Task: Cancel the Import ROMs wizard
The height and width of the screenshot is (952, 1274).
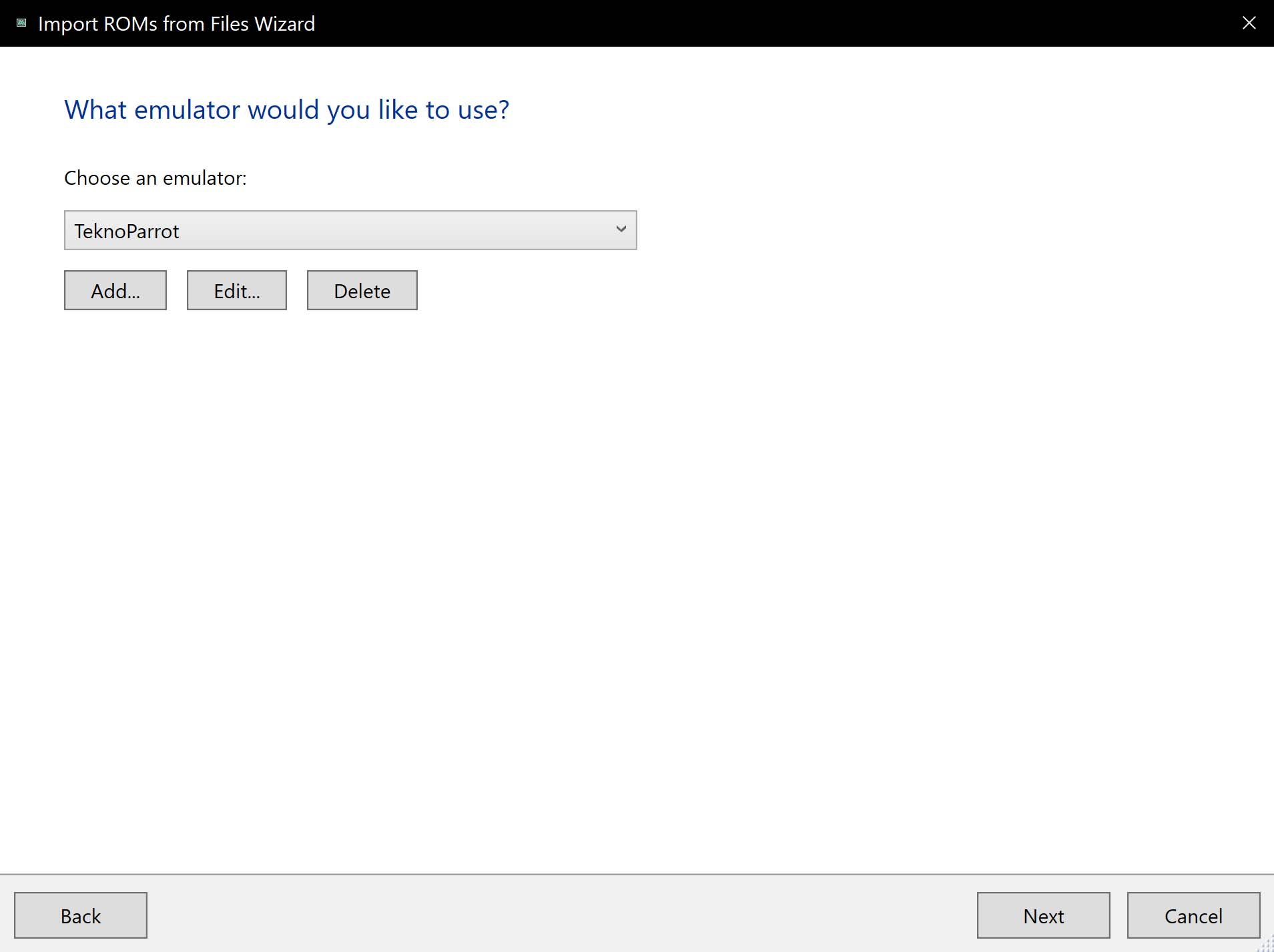Action: 1194,915
